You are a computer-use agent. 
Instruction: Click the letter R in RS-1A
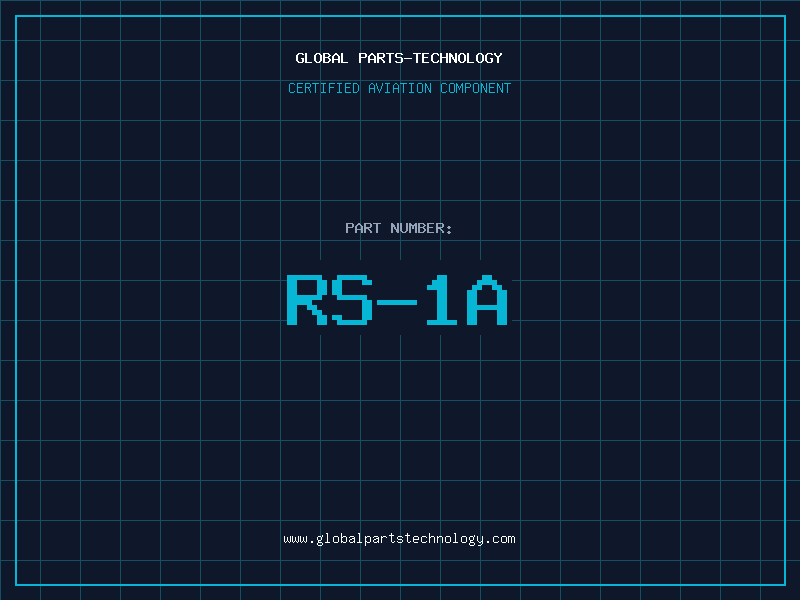pos(307,300)
